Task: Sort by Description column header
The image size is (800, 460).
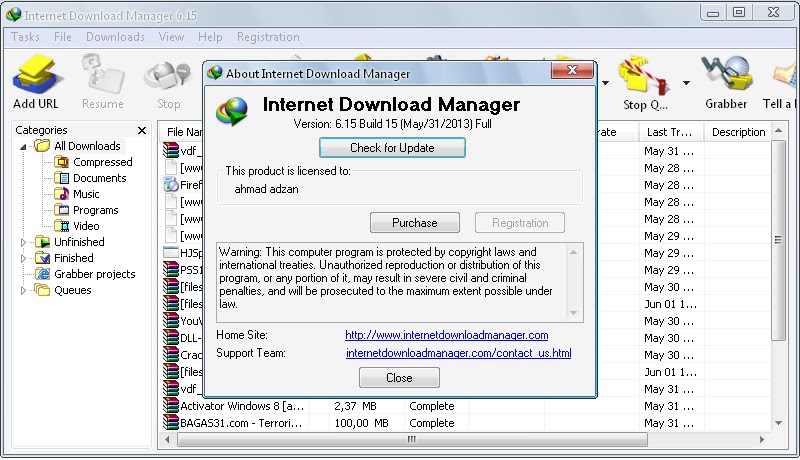Action: [738, 132]
